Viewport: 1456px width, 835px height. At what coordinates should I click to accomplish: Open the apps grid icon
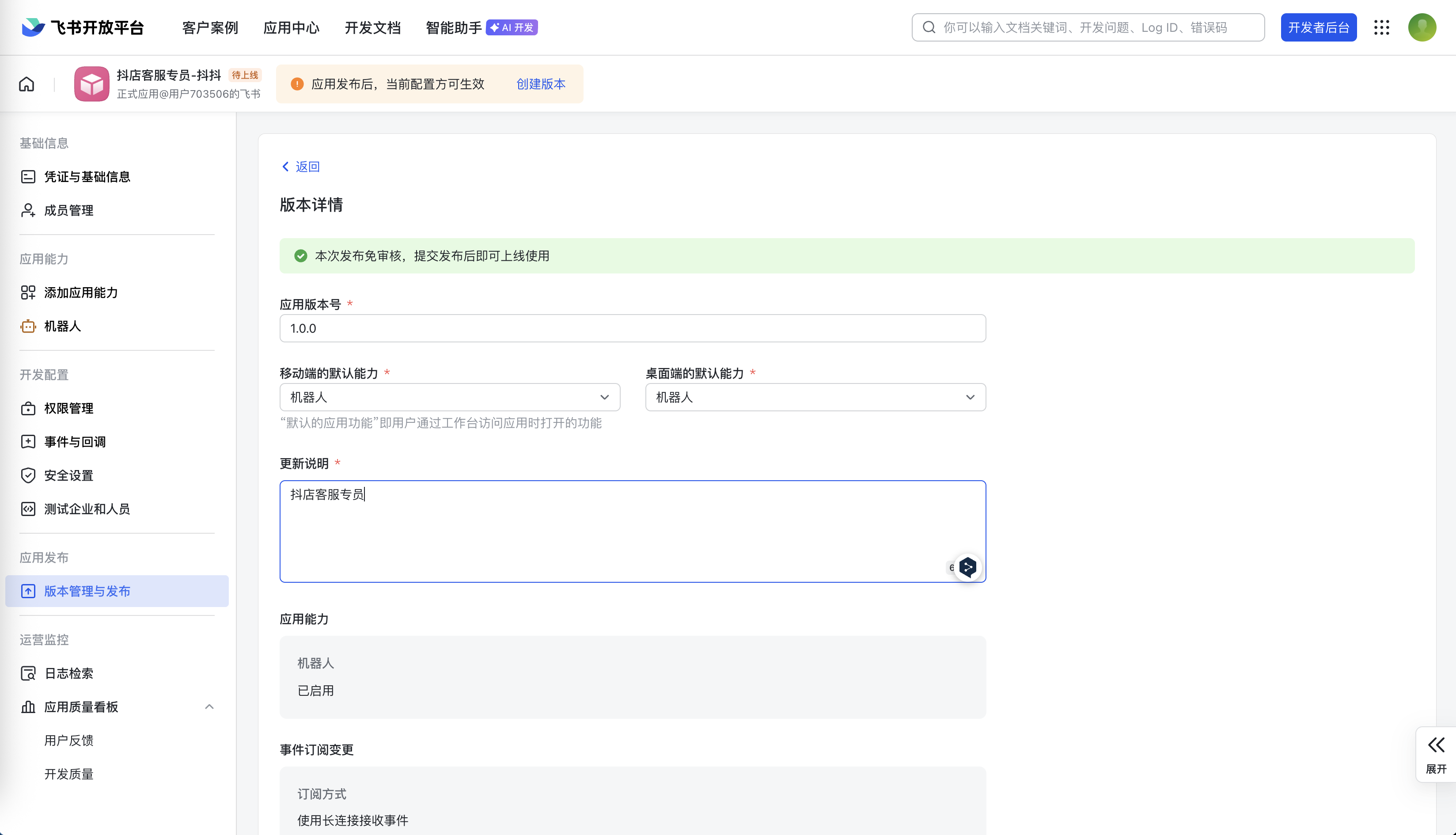[x=1381, y=27]
